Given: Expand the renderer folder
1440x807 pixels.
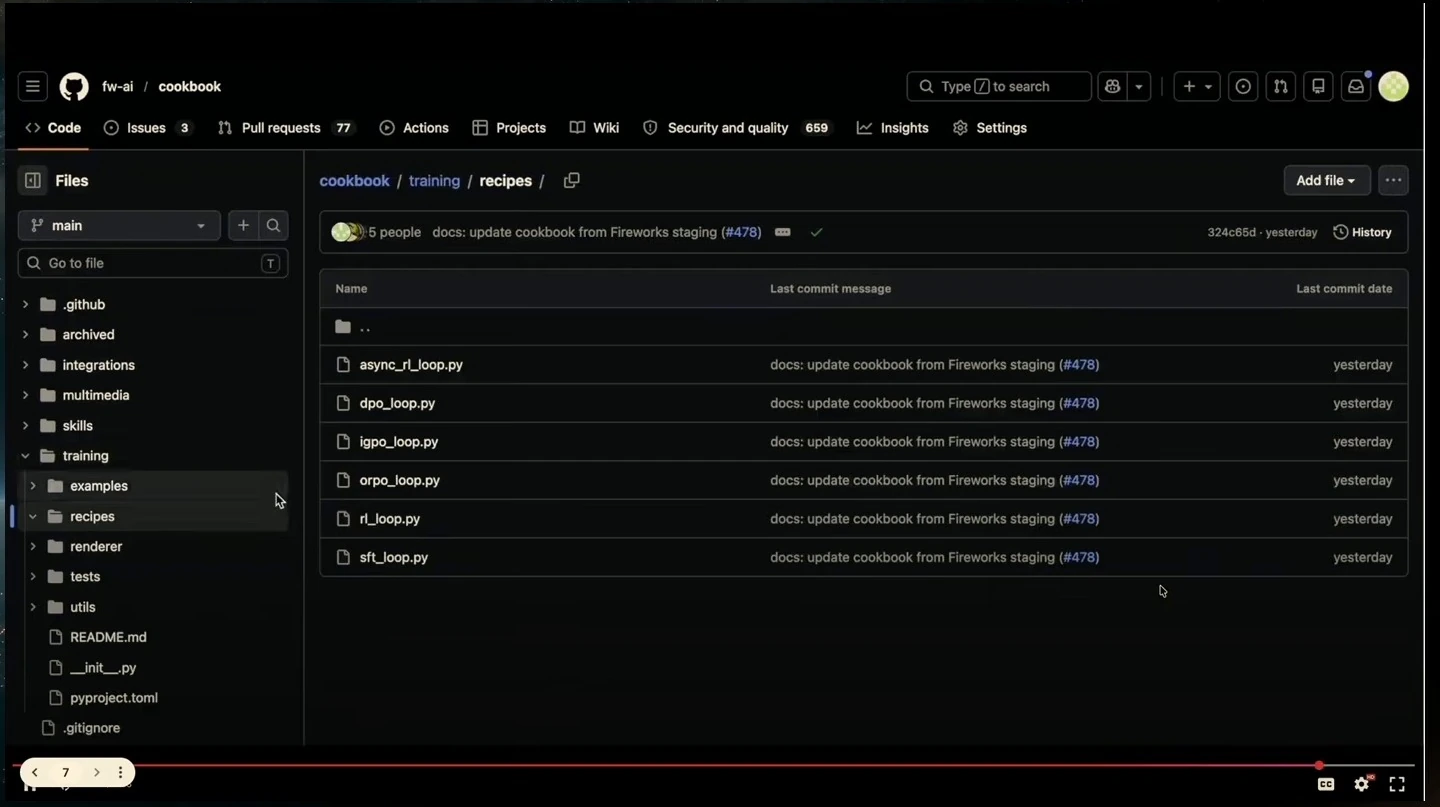Looking at the screenshot, I should tap(33, 547).
